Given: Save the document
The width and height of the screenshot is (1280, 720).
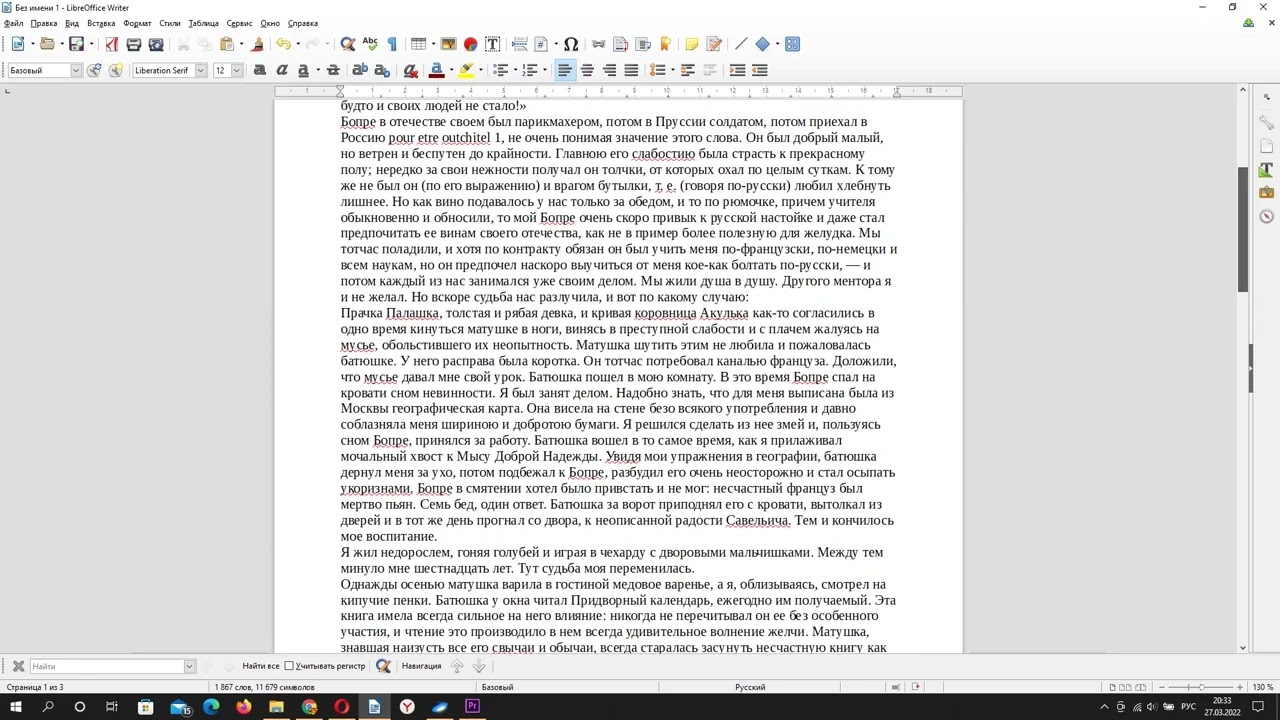Looking at the screenshot, I should (x=76, y=44).
